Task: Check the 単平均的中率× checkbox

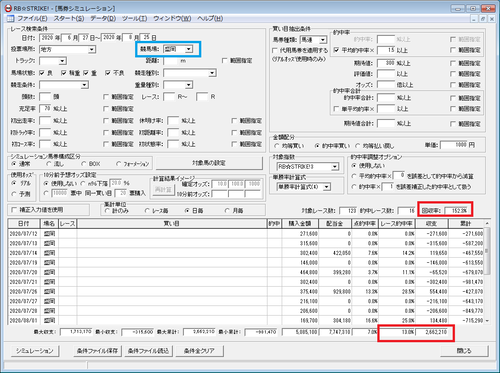Action: [x=336, y=109]
